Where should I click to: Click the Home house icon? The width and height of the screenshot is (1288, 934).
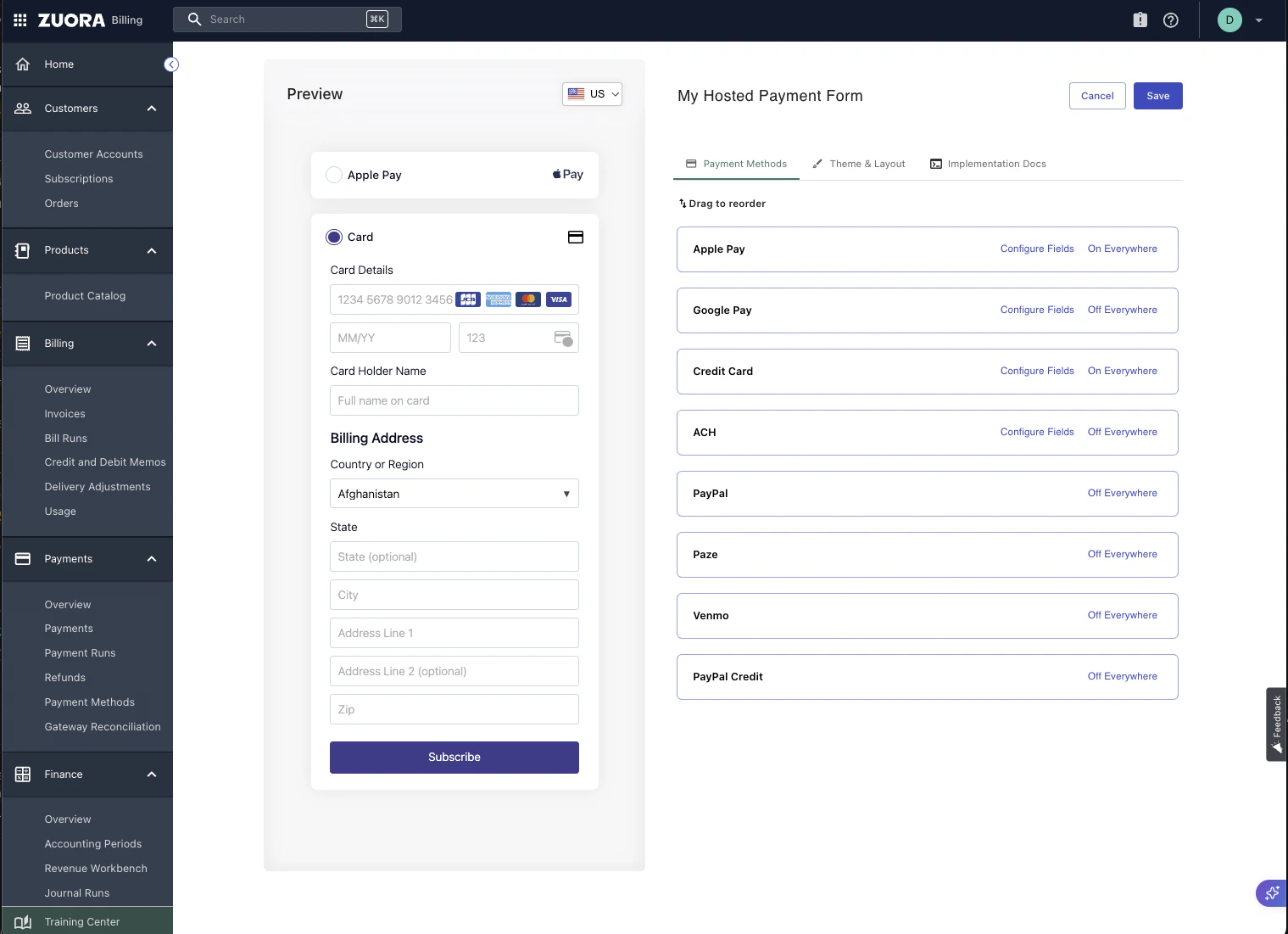point(23,64)
